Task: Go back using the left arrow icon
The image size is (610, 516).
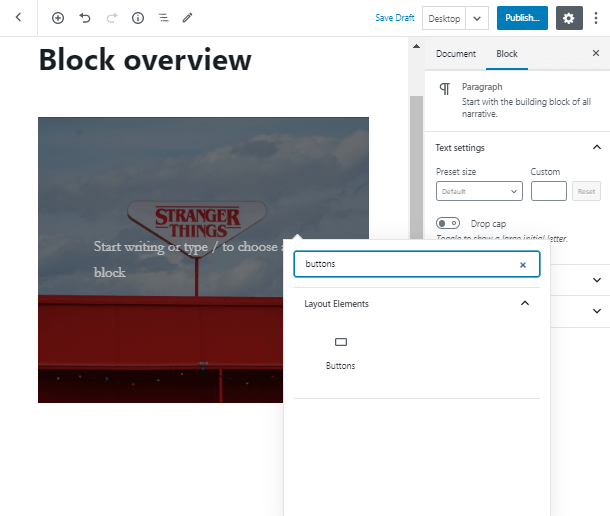Action: click(18, 18)
